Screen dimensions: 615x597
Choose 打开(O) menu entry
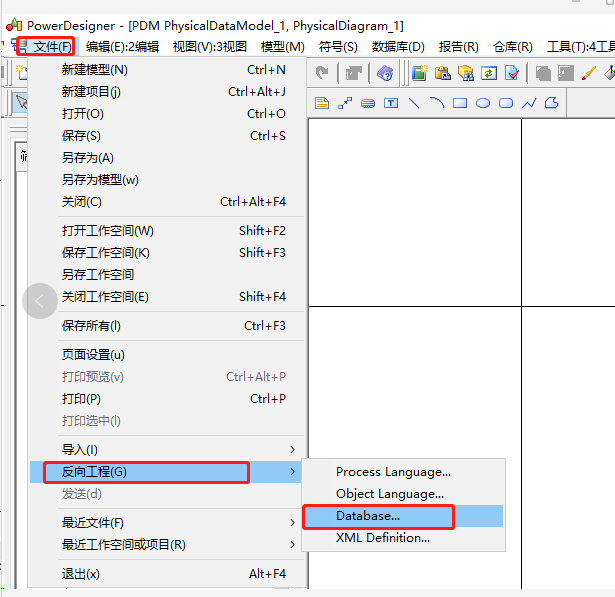(167, 114)
